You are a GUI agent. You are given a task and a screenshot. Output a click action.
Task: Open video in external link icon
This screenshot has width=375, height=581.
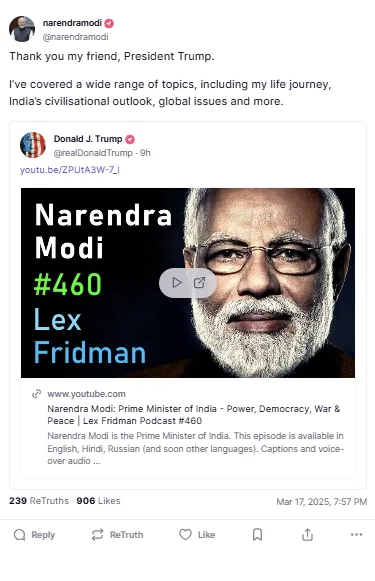coord(199,283)
